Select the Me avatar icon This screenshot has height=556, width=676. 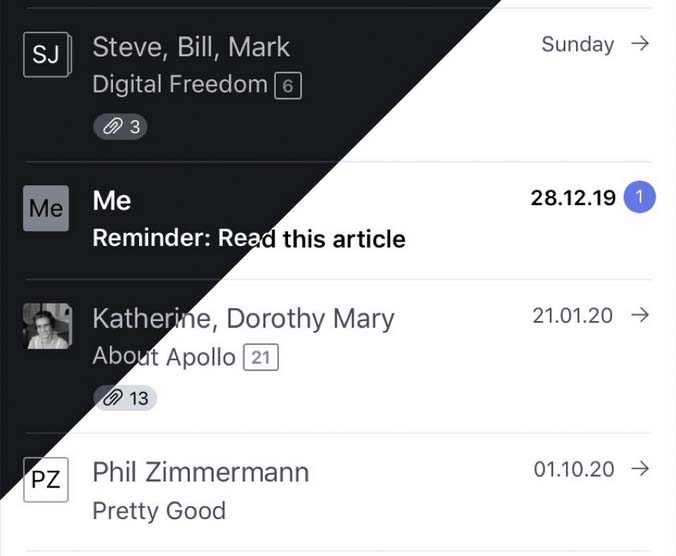click(x=46, y=208)
